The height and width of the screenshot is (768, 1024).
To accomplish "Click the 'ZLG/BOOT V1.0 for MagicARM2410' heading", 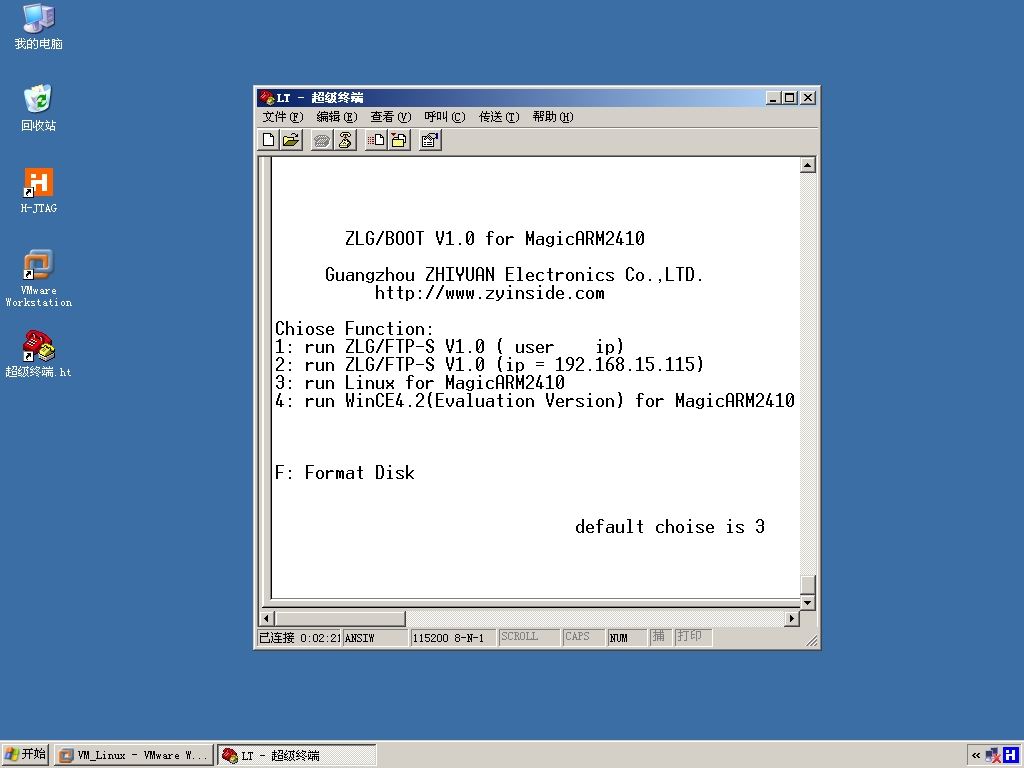I will pos(495,238).
